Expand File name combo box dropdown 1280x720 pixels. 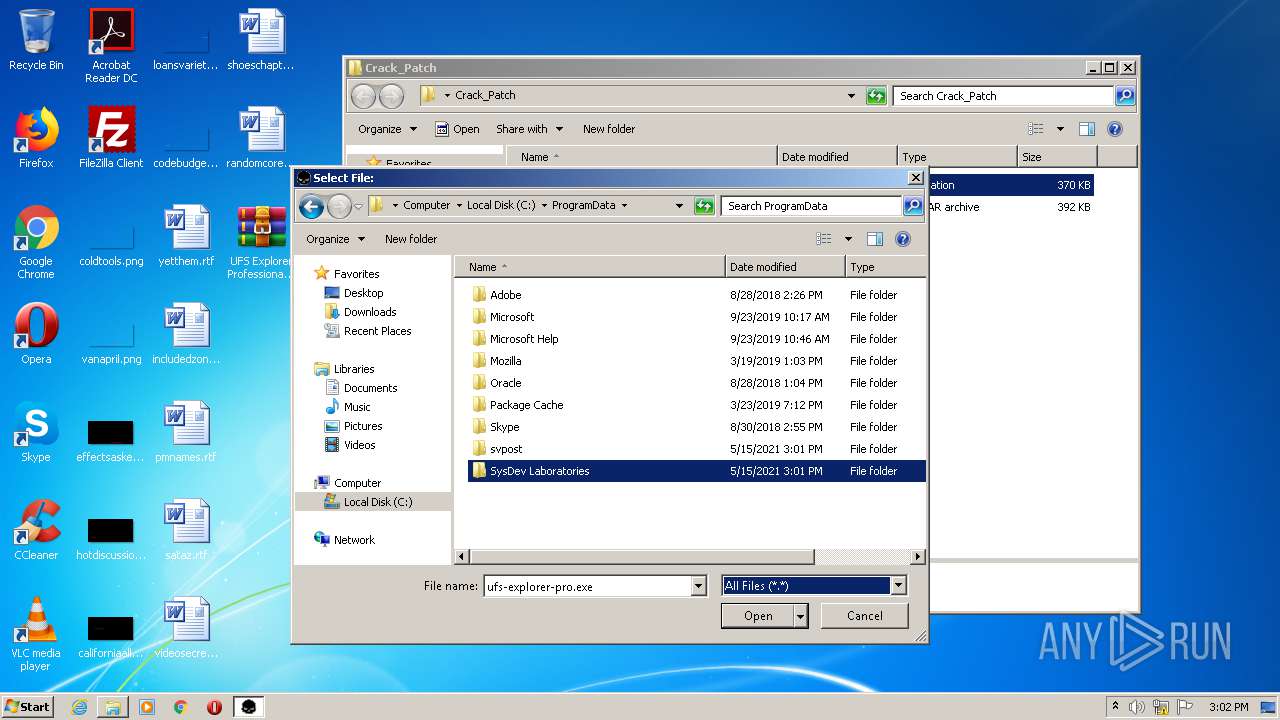tap(699, 587)
